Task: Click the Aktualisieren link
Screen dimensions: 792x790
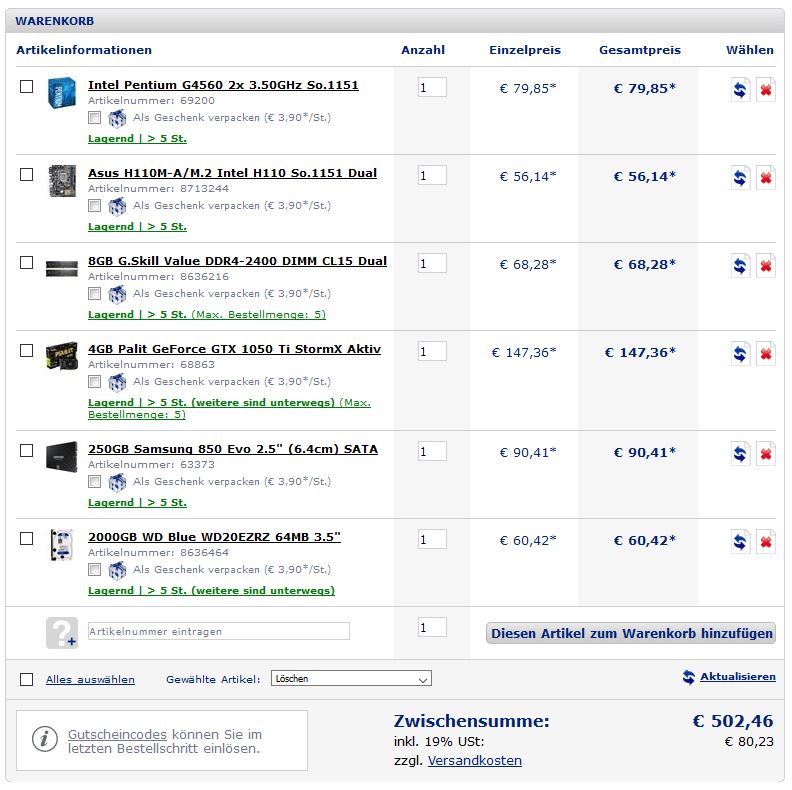Action: click(737, 676)
